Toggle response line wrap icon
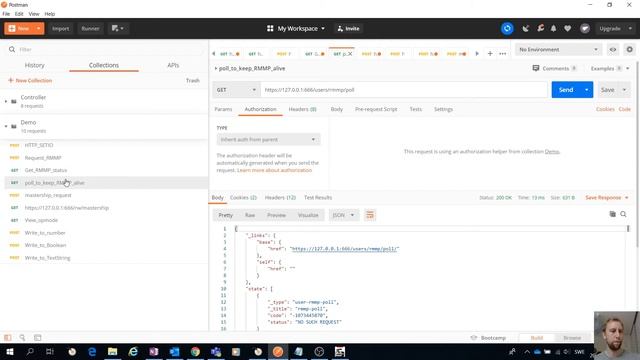Viewport: 640px width, 360px height. (x=370, y=215)
